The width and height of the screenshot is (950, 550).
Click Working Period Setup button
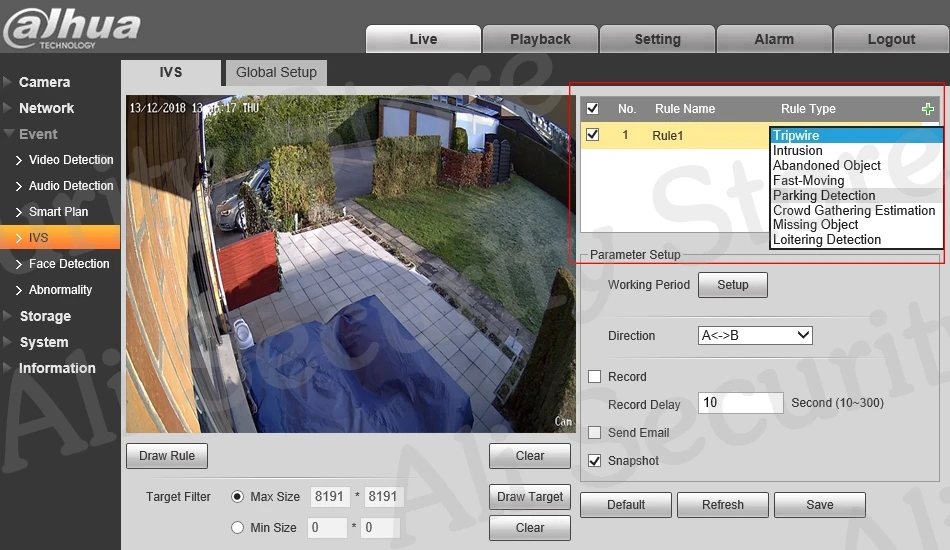pyautogui.click(x=732, y=285)
